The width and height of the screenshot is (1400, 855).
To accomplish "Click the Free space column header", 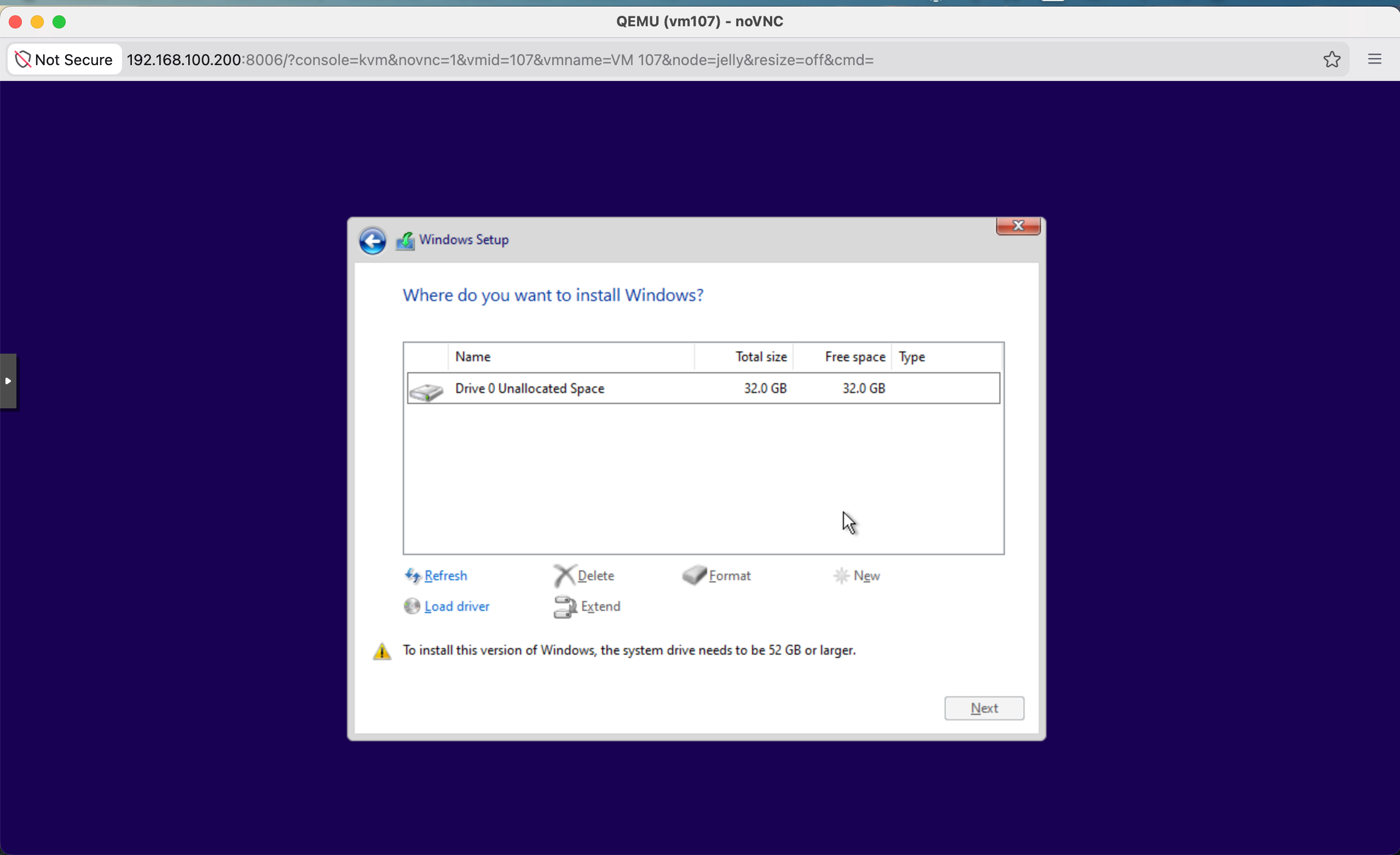I will click(843, 357).
